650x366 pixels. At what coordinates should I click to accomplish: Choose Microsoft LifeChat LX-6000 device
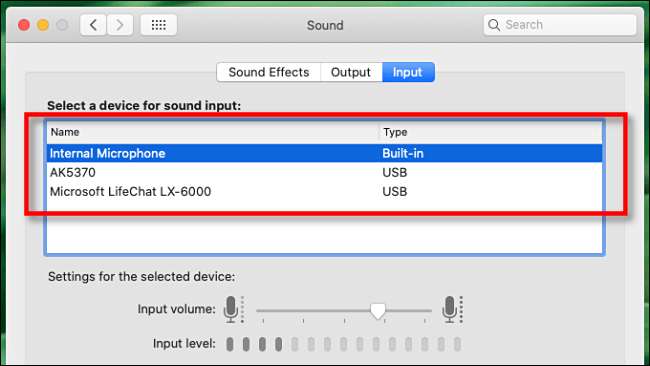(x=324, y=191)
